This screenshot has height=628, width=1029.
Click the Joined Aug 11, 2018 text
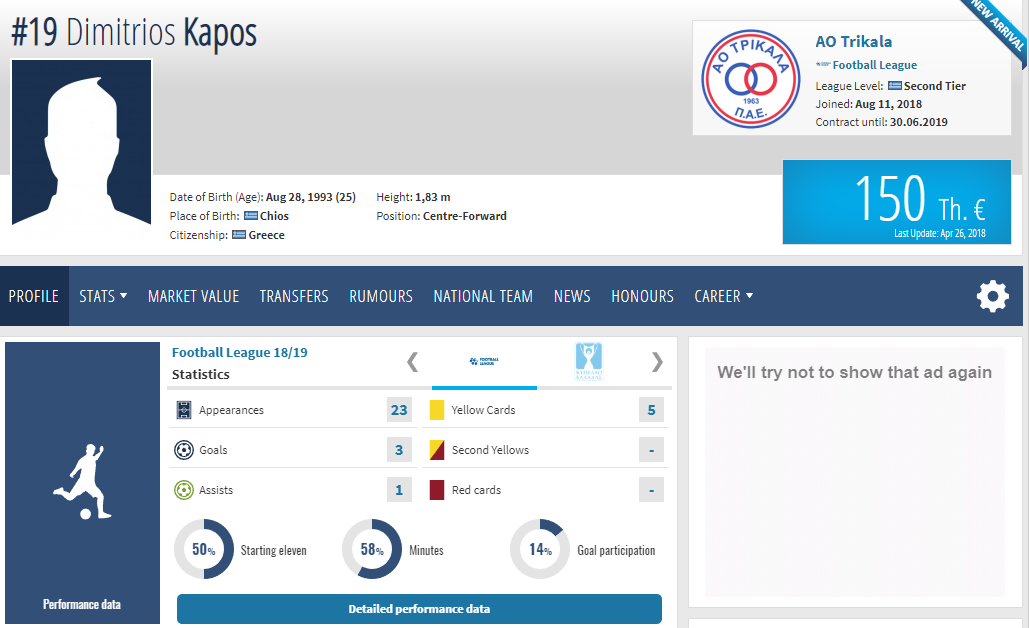869,104
